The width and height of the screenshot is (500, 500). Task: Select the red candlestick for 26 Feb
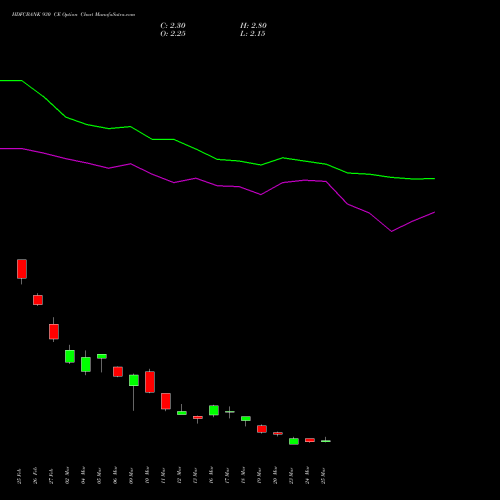pyautogui.click(x=38, y=300)
